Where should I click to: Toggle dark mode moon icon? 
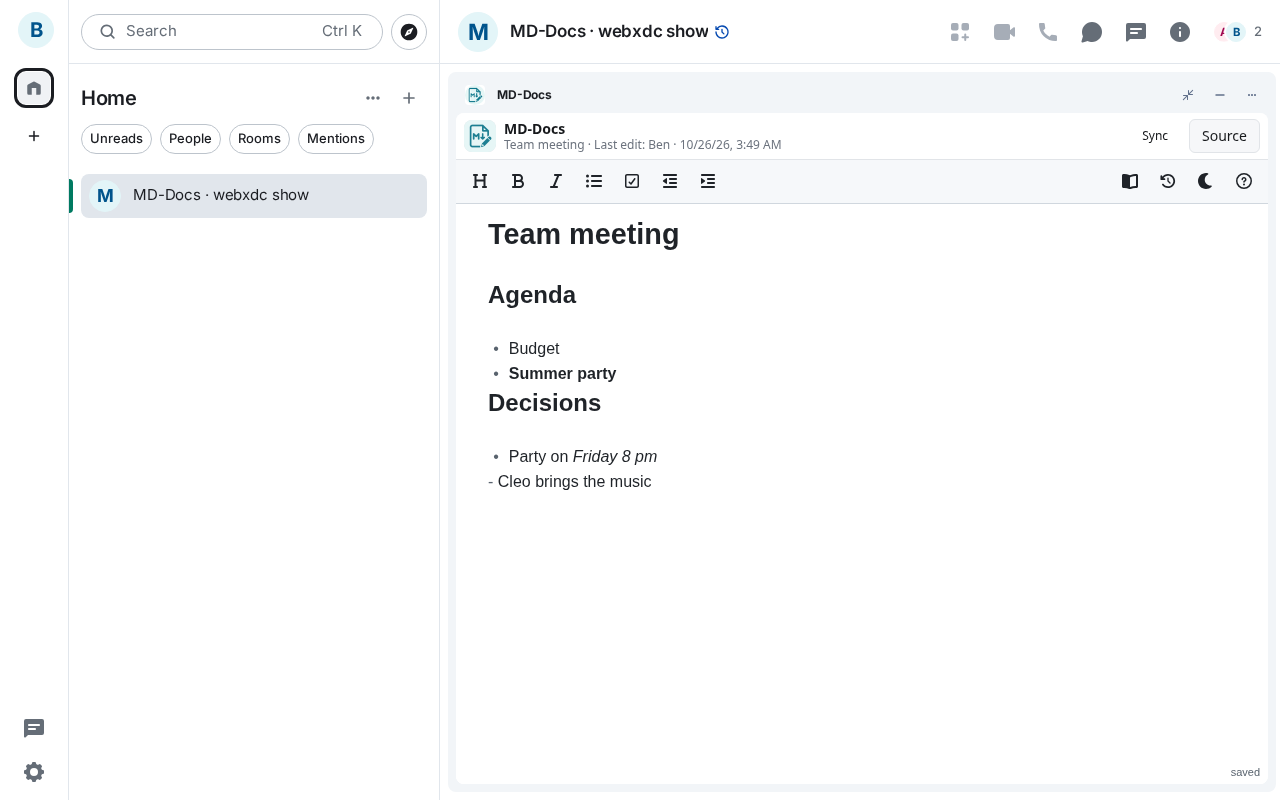tap(1206, 181)
